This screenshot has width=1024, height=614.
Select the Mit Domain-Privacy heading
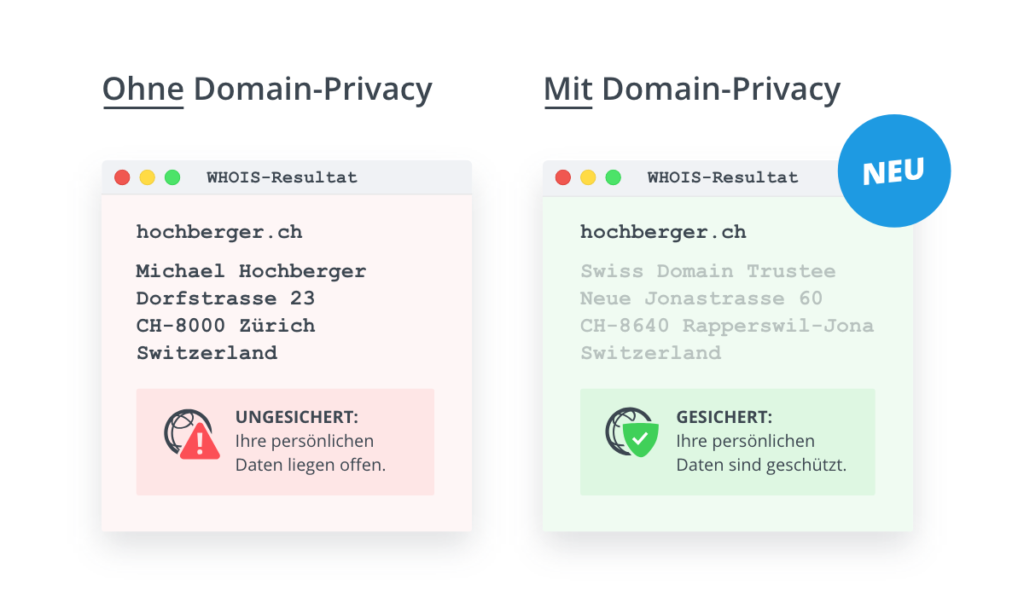[x=691, y=89]
